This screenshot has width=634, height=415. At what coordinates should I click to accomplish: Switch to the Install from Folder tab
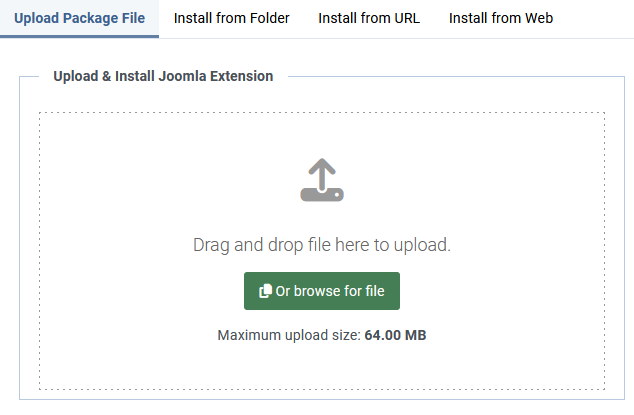[232, 18]
